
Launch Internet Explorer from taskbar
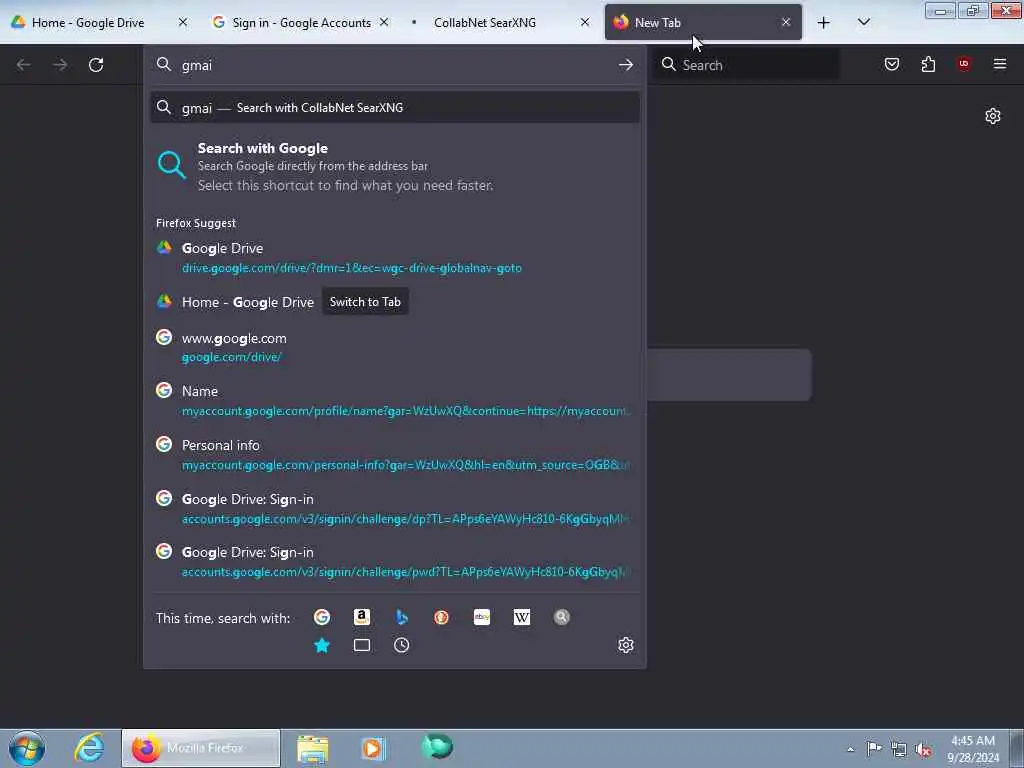pos(89,748)
